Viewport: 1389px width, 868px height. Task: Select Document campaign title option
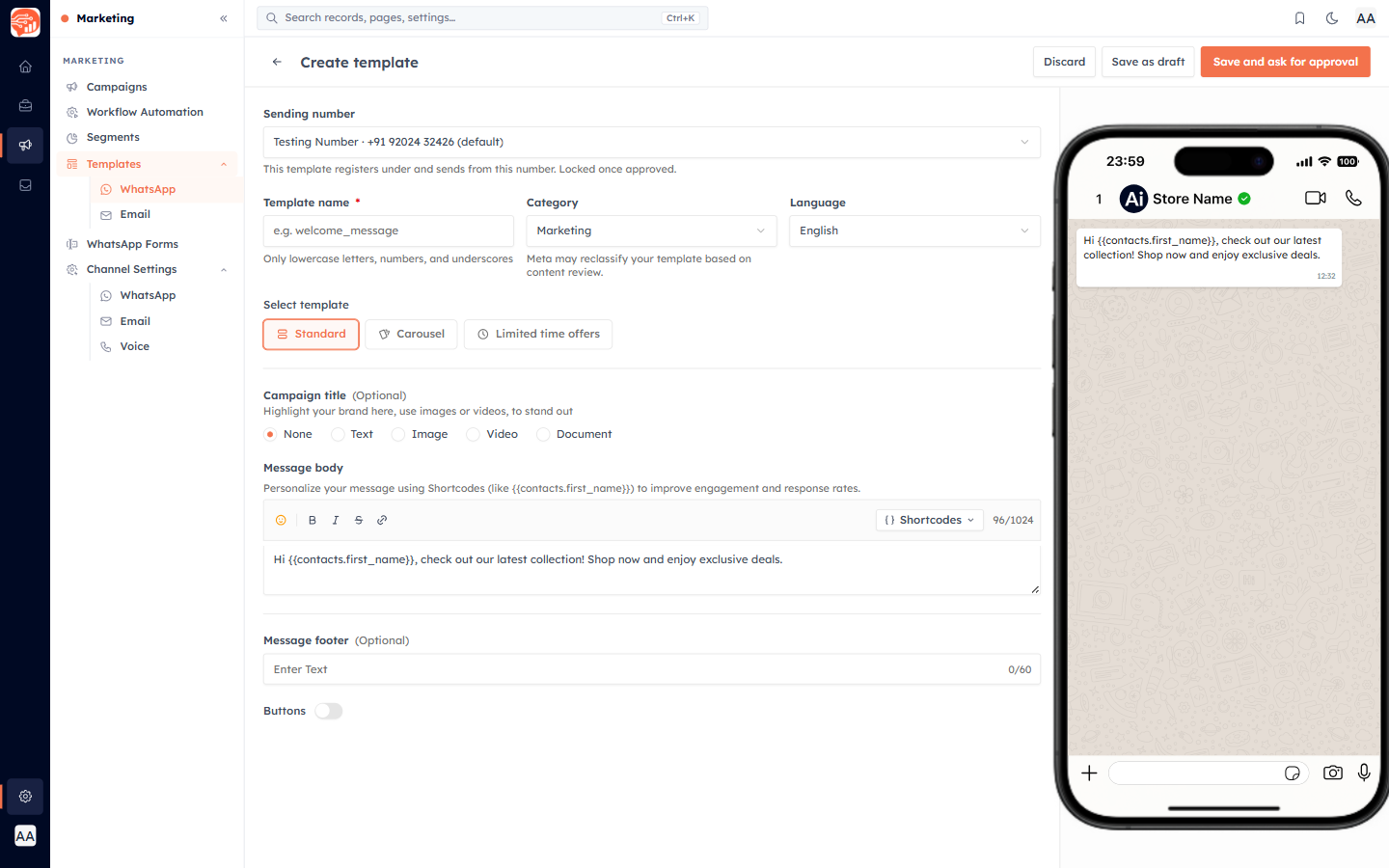click(x=543, y=434)
